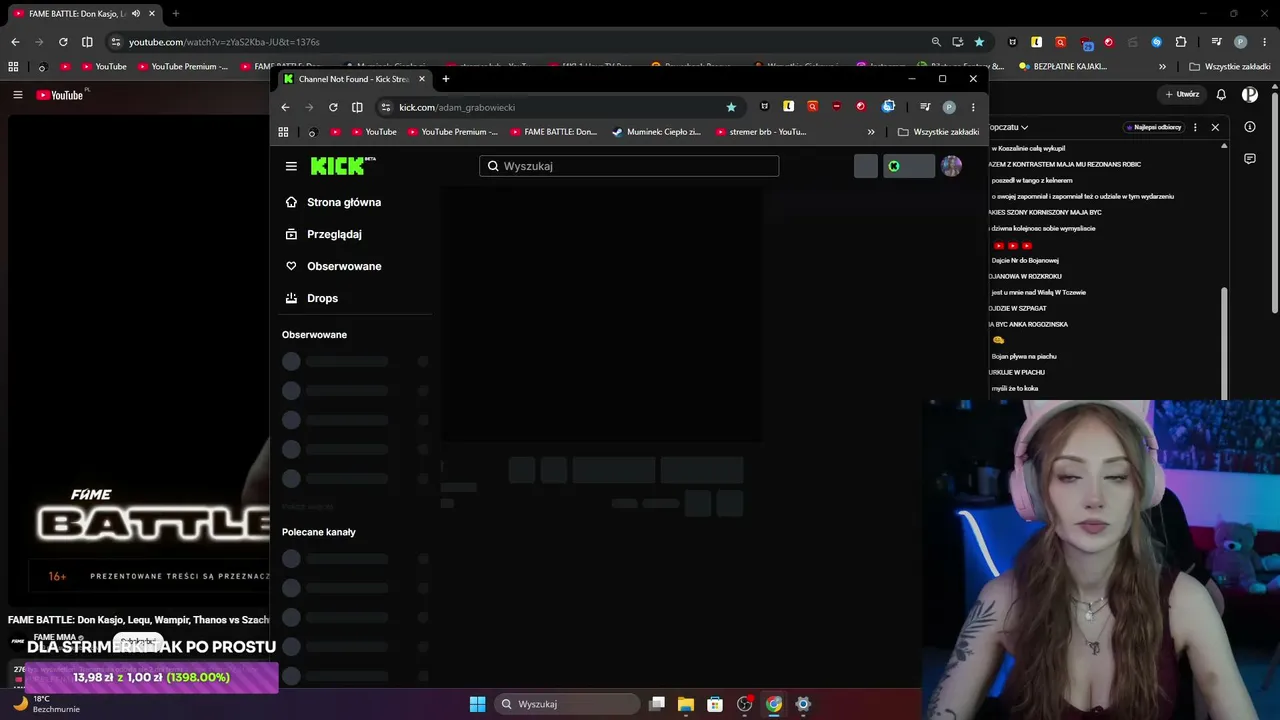The height and width of the screenshot is (720, 1280).
Task: Open the Kick sidebar hamburger menu
Action: (x=291, y=166)
